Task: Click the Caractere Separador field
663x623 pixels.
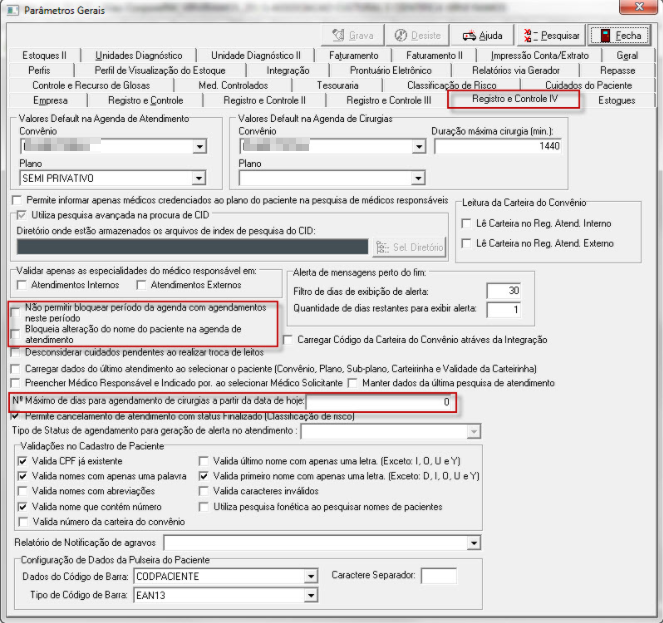Action: (439, 576)
